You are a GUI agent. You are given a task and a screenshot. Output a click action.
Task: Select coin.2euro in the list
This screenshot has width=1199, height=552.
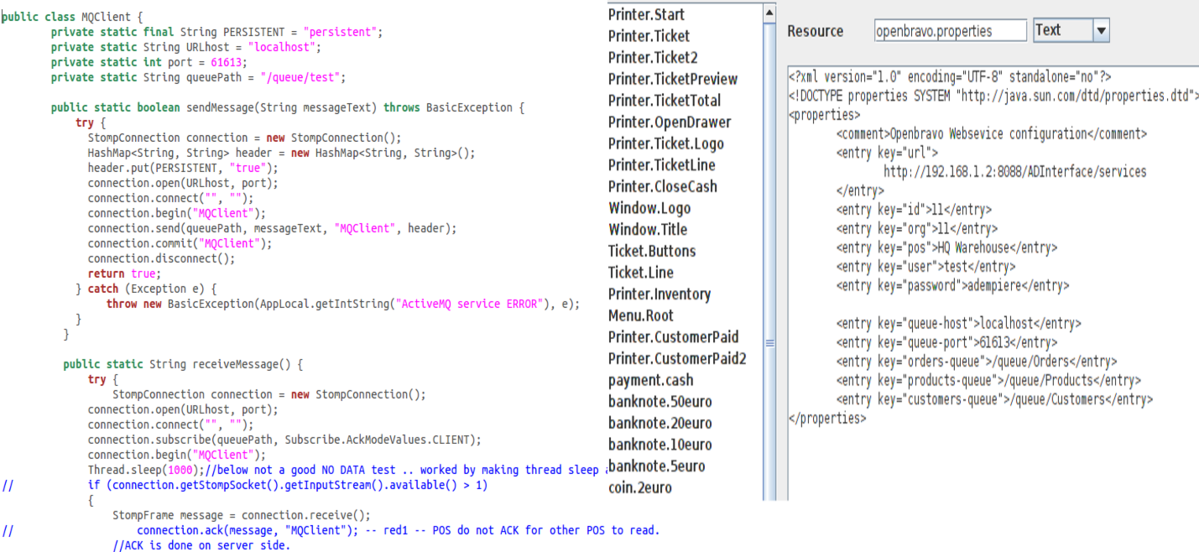[640, 487]
